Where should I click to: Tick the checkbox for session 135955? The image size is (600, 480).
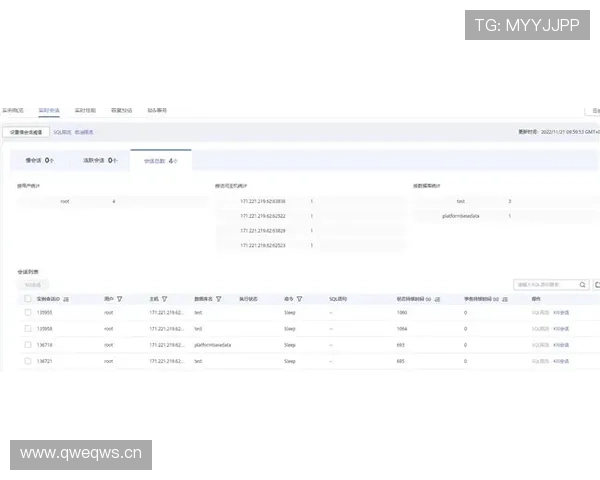coord(28,312)
